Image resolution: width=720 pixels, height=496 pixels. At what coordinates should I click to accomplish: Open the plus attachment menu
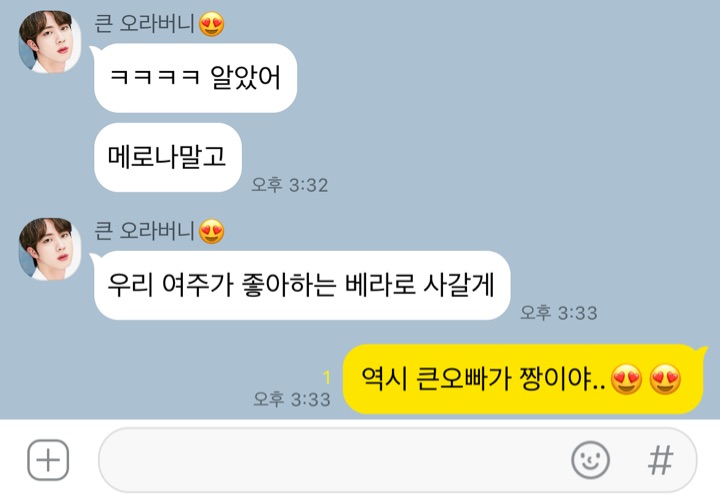click(x=48, y=460)
